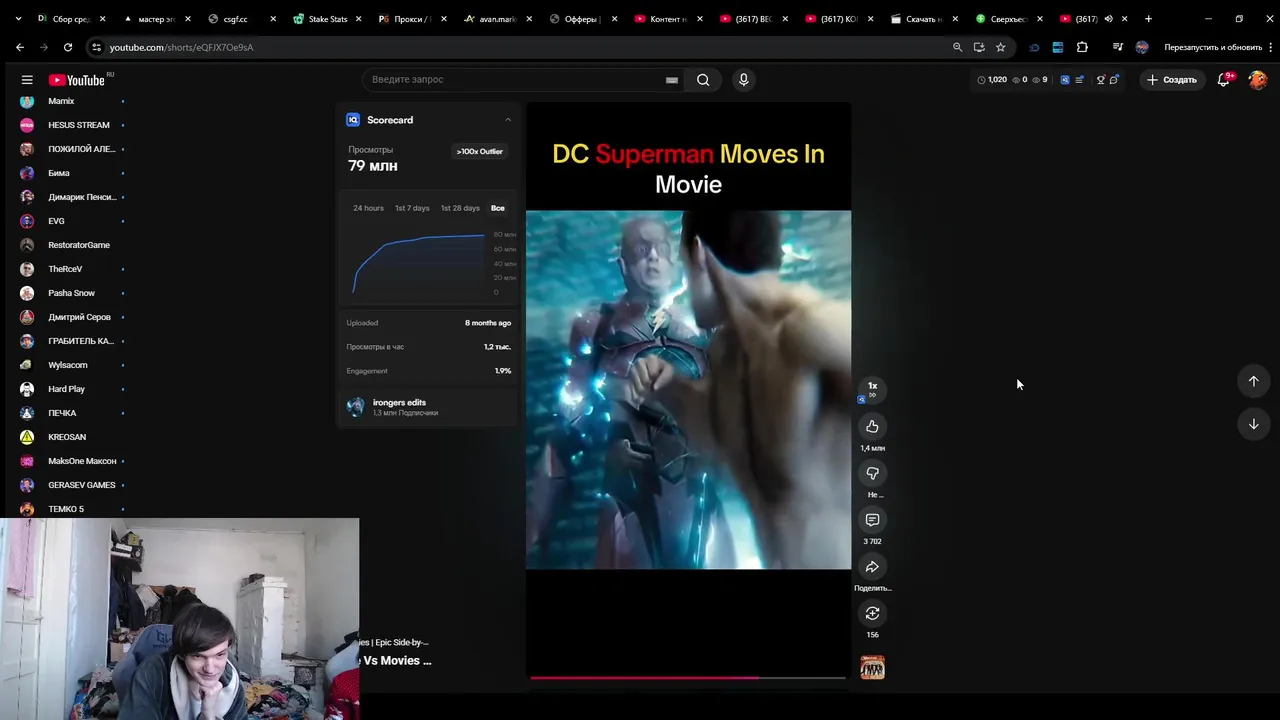Open the vidIQ extension icon in YouTube header

click(1065, 80)
